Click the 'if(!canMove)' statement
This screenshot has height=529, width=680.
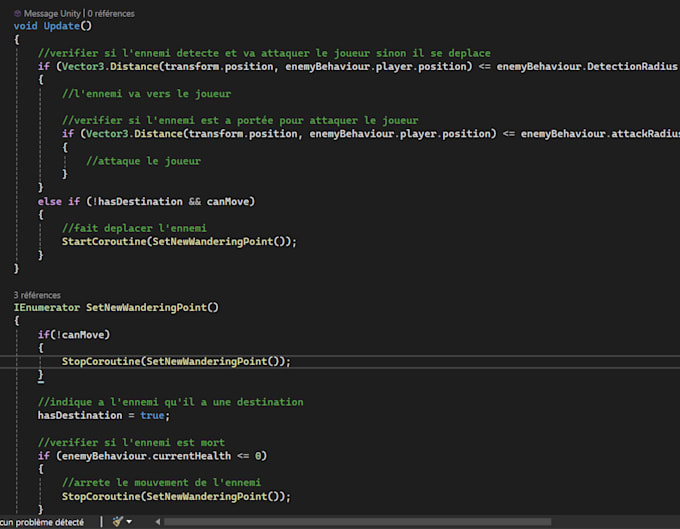[x=74, y=335]
